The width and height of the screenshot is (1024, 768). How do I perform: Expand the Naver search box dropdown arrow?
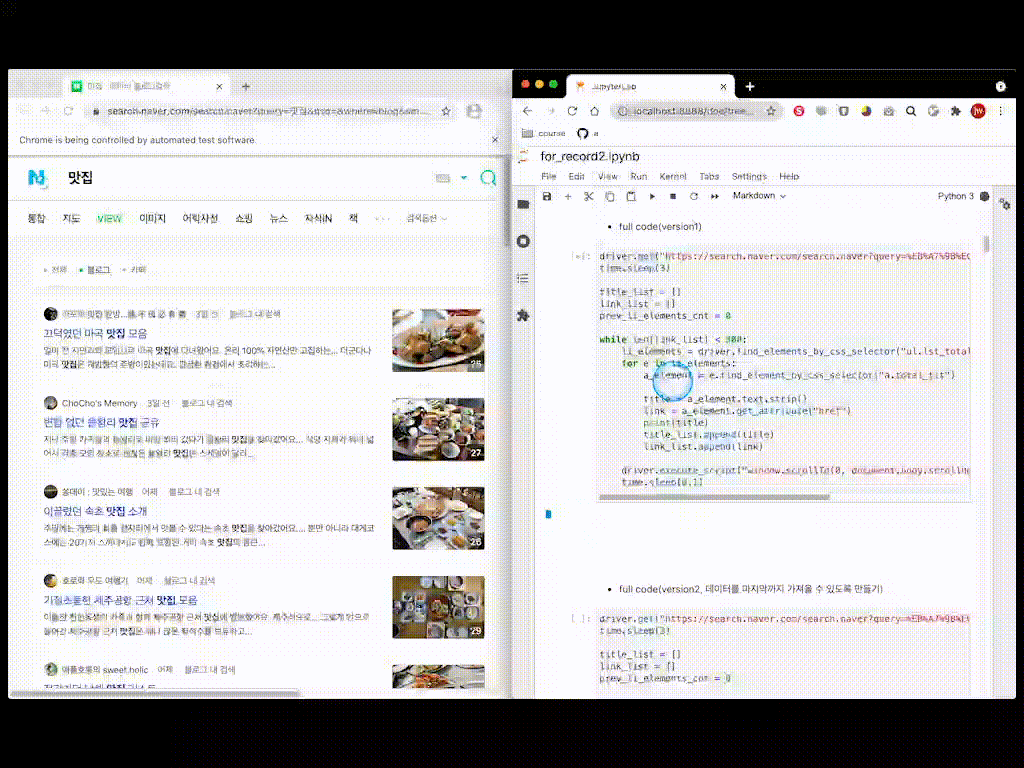pos(464,178)
